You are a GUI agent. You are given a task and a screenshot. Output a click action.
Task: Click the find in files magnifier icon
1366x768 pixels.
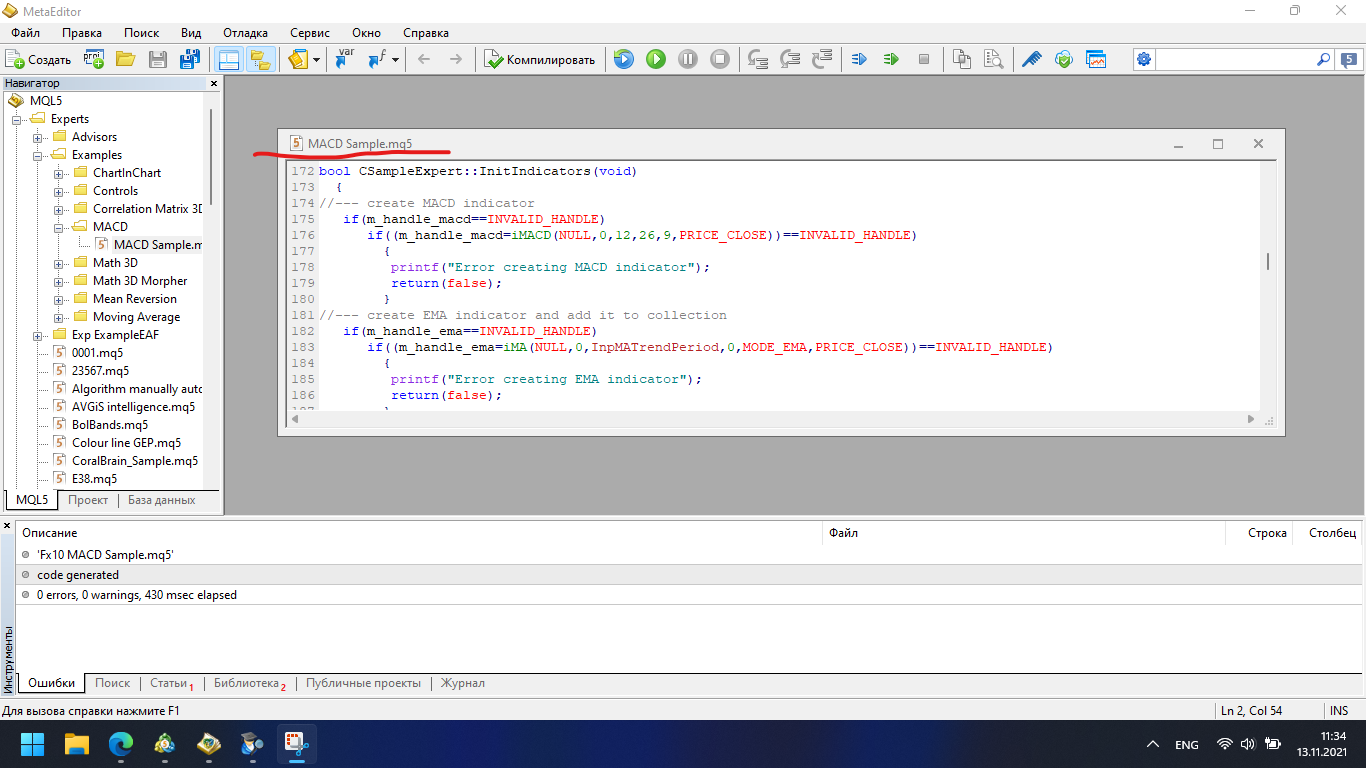click(993, 59)
